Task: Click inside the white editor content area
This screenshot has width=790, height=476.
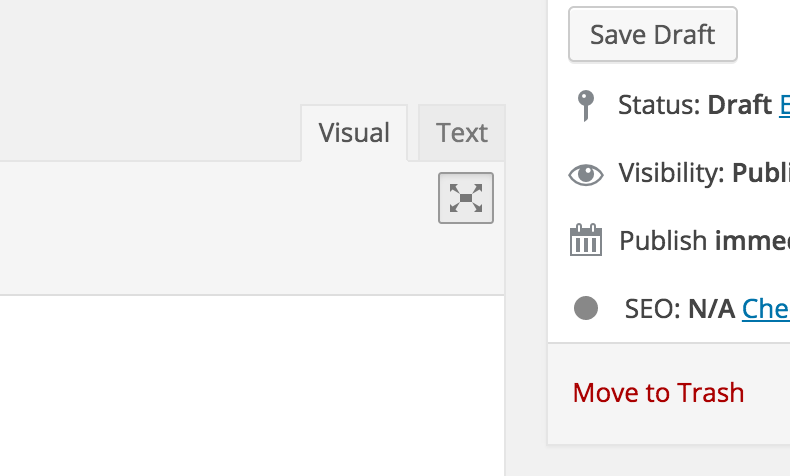Action: (252, 386)
